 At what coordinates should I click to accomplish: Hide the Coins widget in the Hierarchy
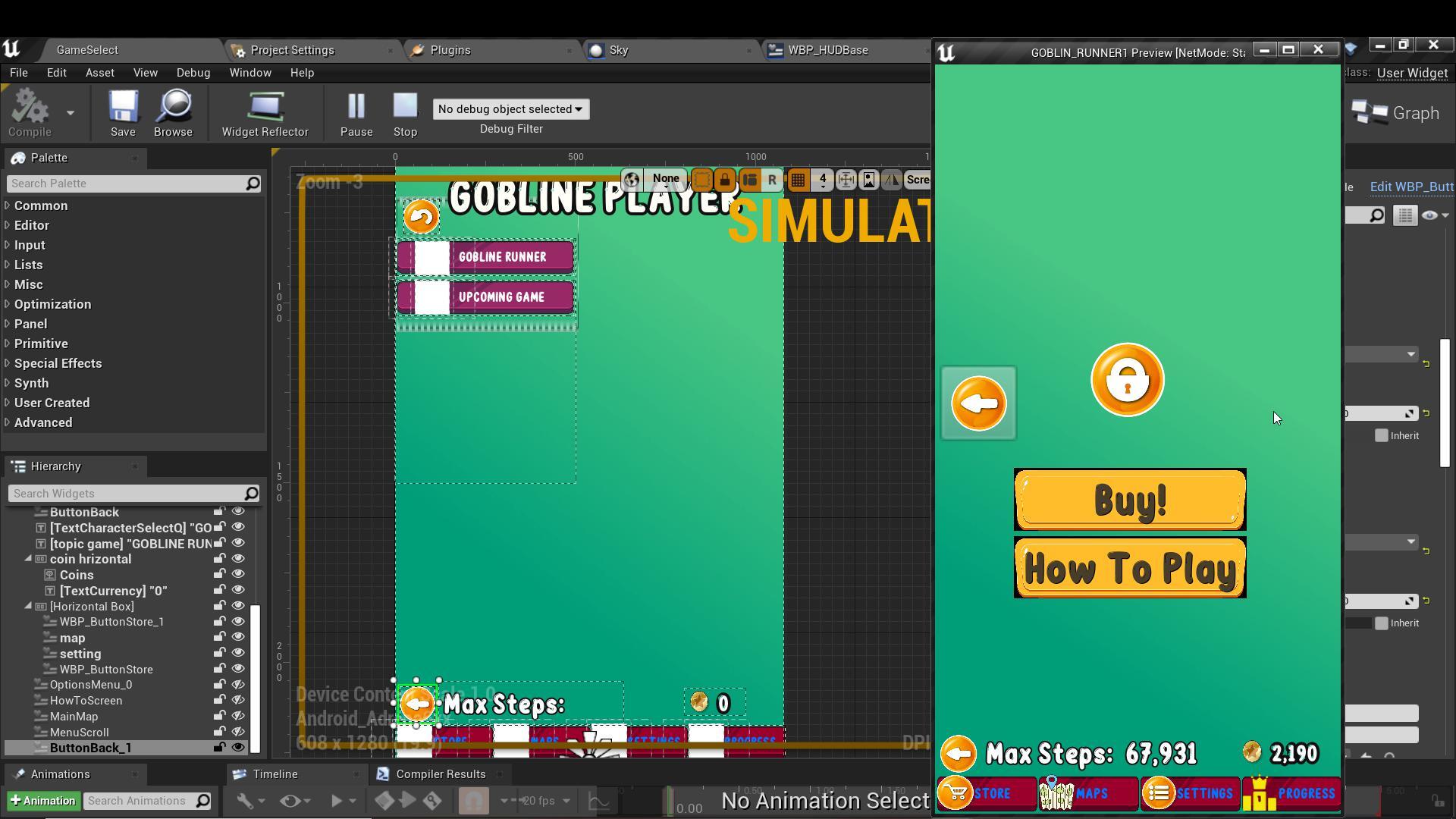[x=238, y=574]
